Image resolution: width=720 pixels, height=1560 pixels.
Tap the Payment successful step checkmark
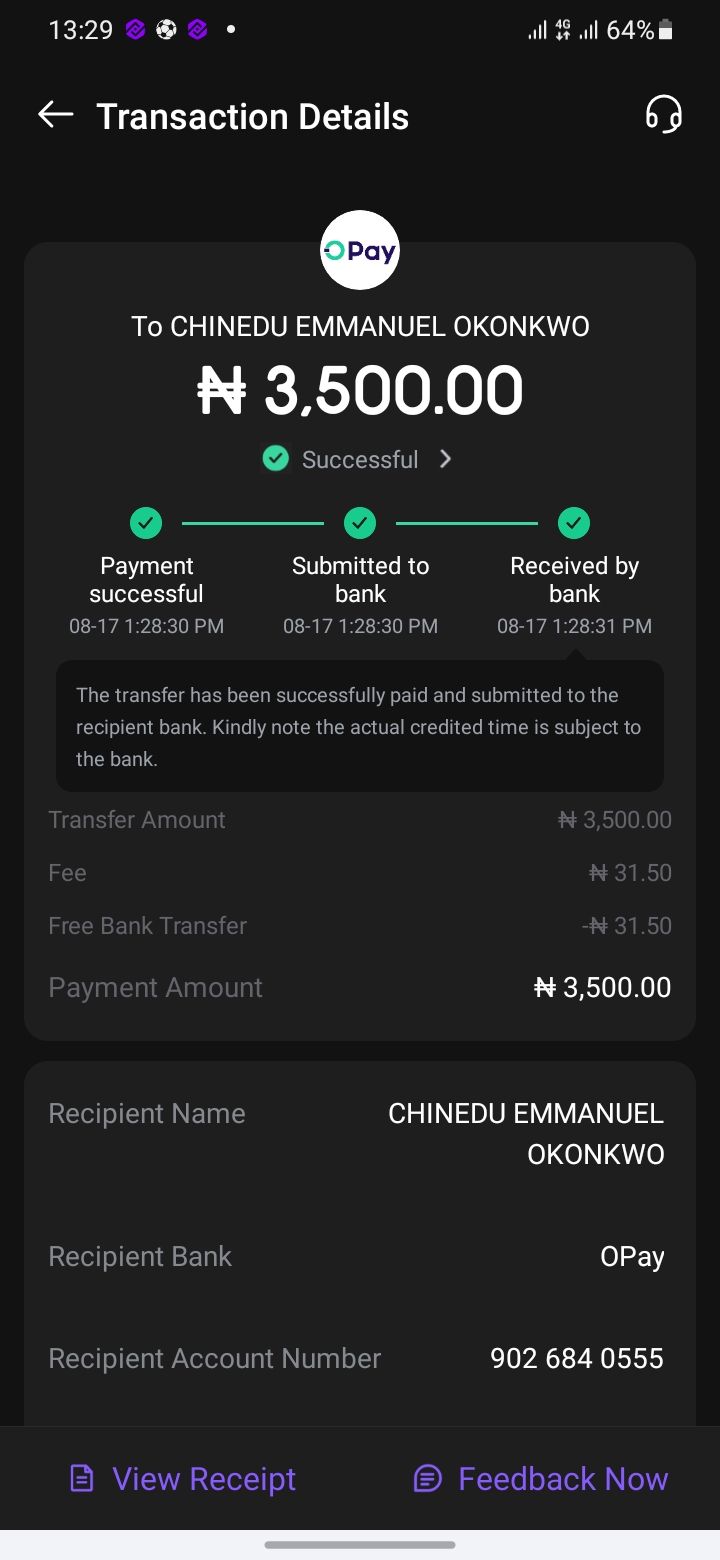pyautogui.click(x=146, y=522)
